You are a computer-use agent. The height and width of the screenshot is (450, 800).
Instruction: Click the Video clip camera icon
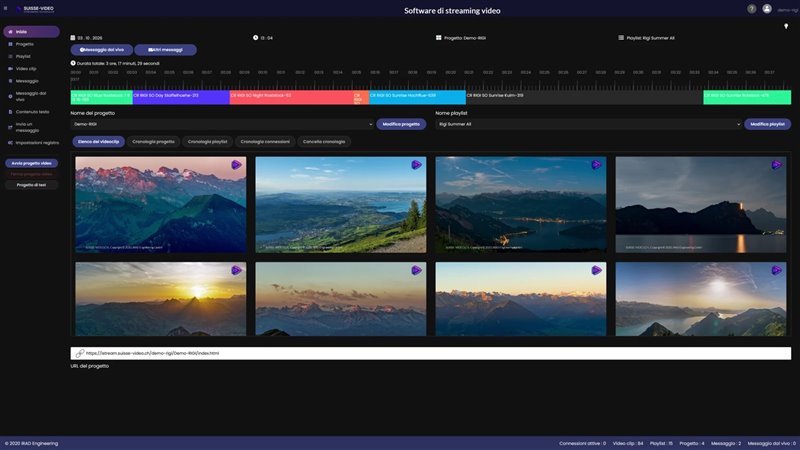10,69
